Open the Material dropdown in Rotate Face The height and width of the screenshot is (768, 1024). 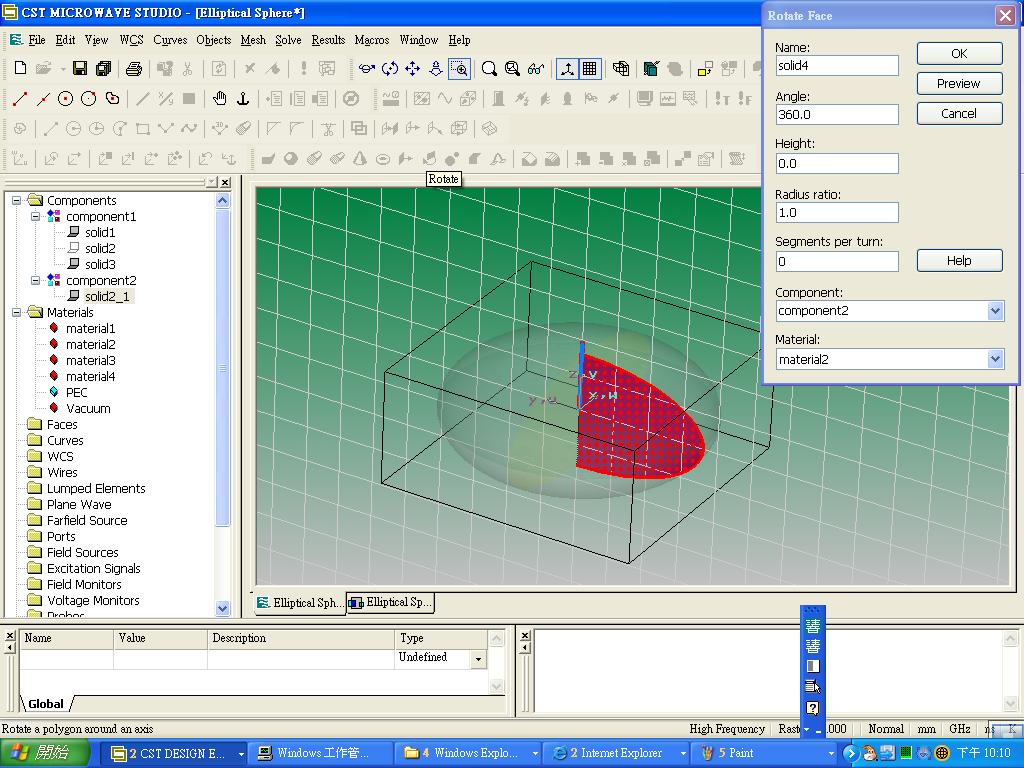[995, 359]
